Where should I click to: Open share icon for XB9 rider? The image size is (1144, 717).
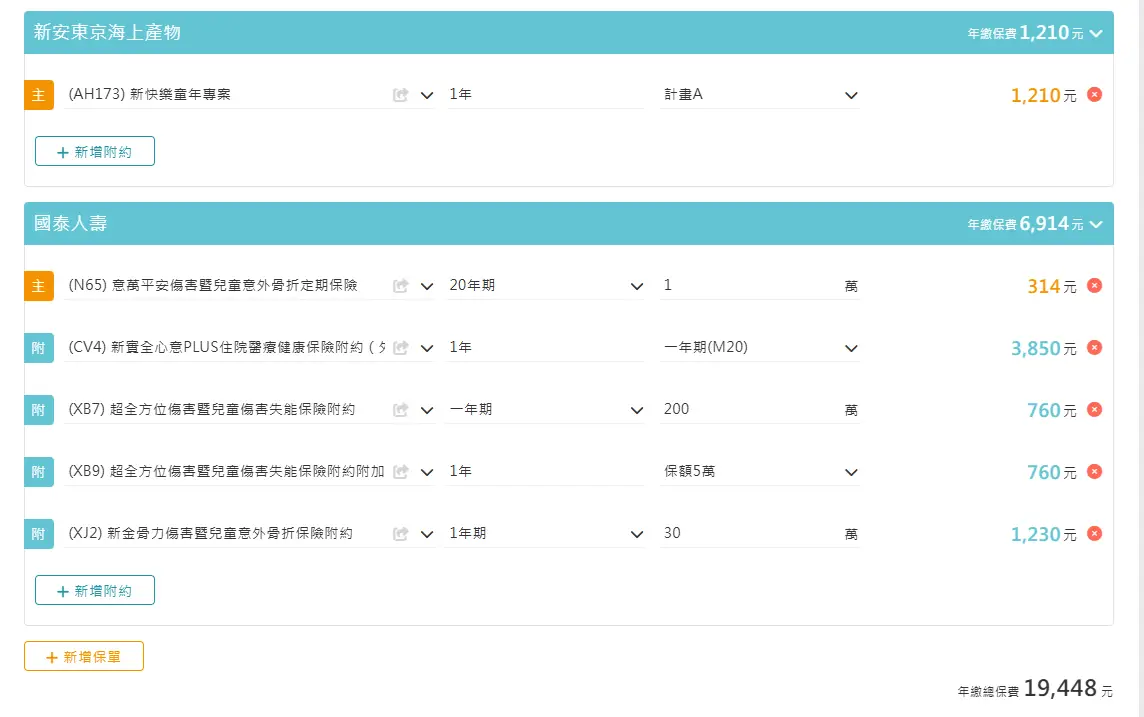tap(401, 472)
